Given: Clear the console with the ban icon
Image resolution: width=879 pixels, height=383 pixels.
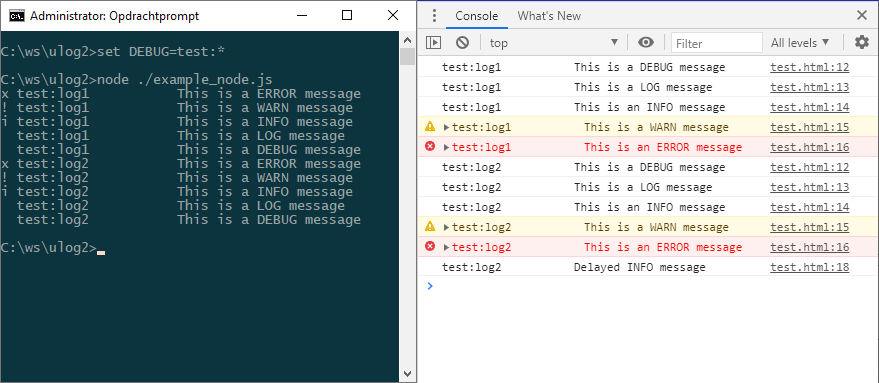Looking at the screenshot, I should (462, 43).
